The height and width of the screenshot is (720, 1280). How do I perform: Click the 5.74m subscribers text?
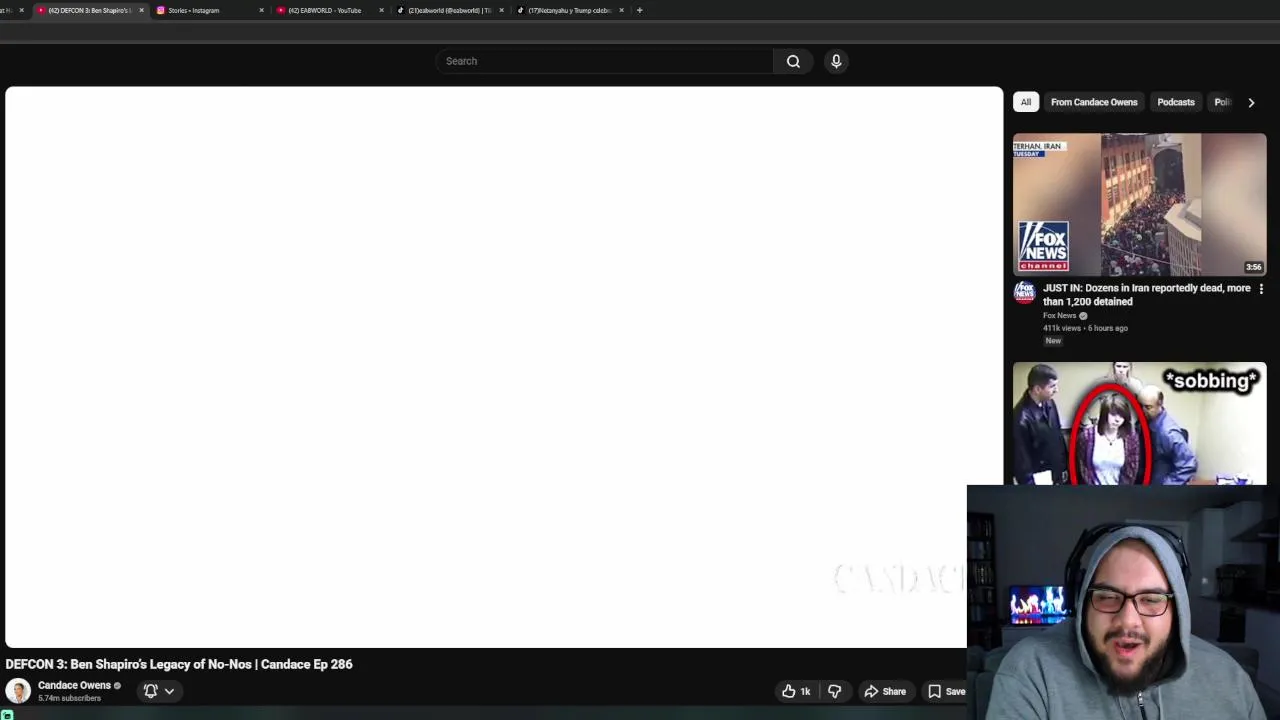point(69,698)
